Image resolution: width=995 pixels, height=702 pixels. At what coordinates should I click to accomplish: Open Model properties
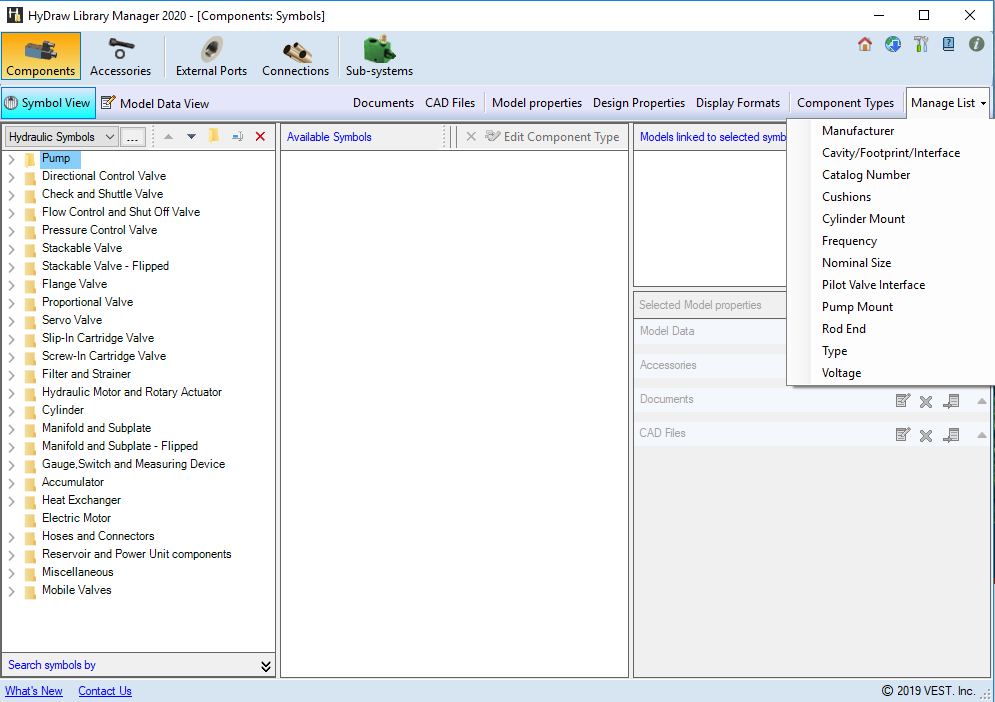click(537, 103)
